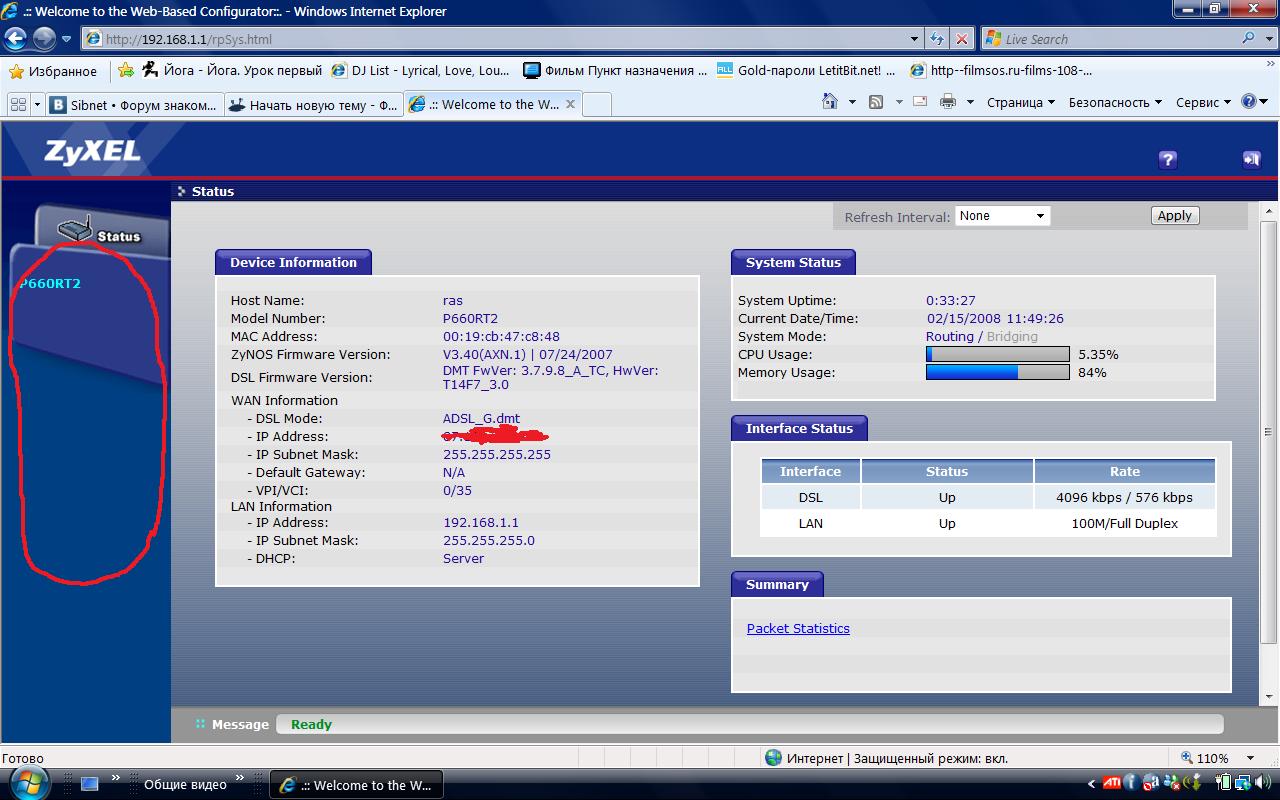Expand the address bar URL history dropdown
Viewport: 1280px width, 800px height.
tap(915, 39)
